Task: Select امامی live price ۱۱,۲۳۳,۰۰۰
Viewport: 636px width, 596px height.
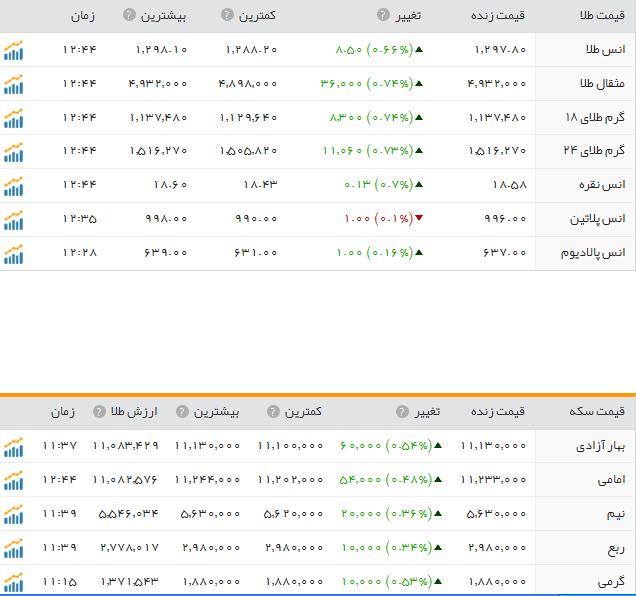Action: [493, 480]
